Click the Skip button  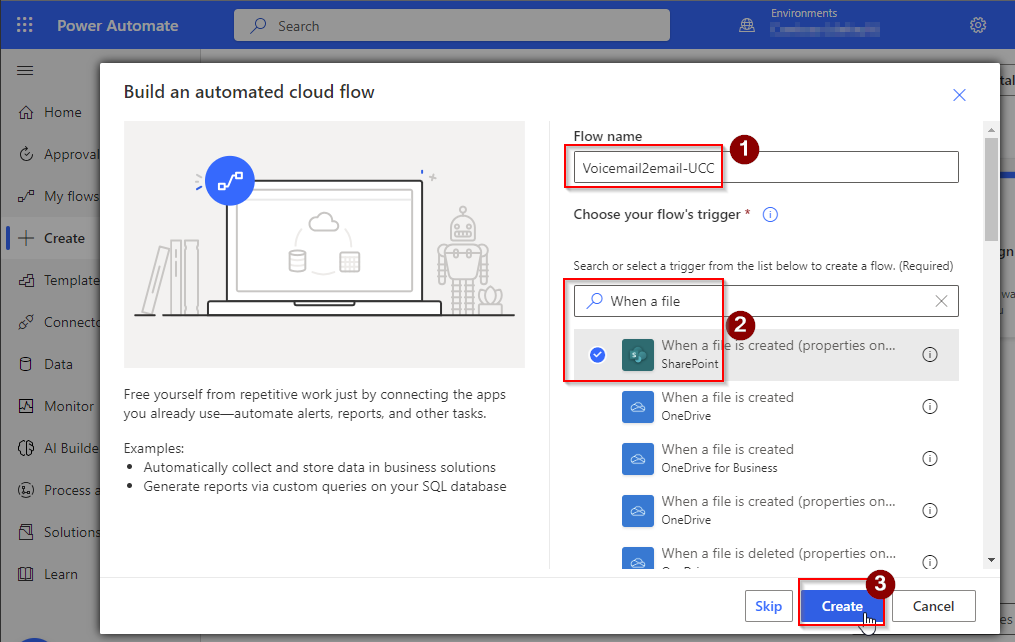[x=768, y=606]
